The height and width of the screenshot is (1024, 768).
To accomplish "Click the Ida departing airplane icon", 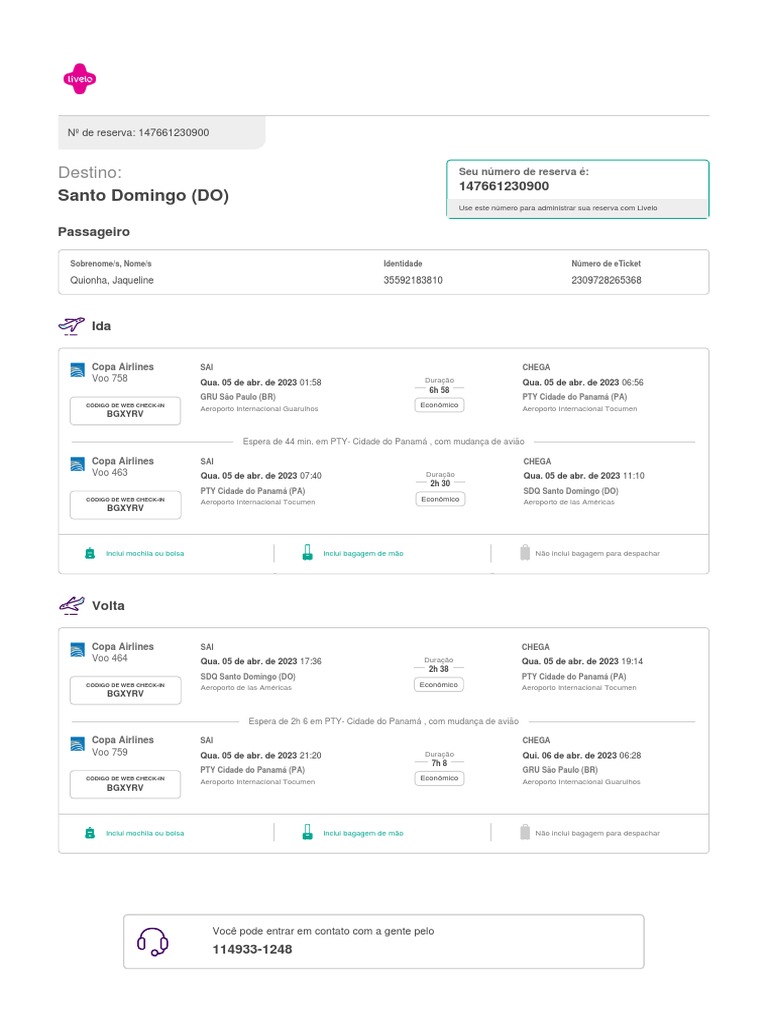I will coord(72,326).
